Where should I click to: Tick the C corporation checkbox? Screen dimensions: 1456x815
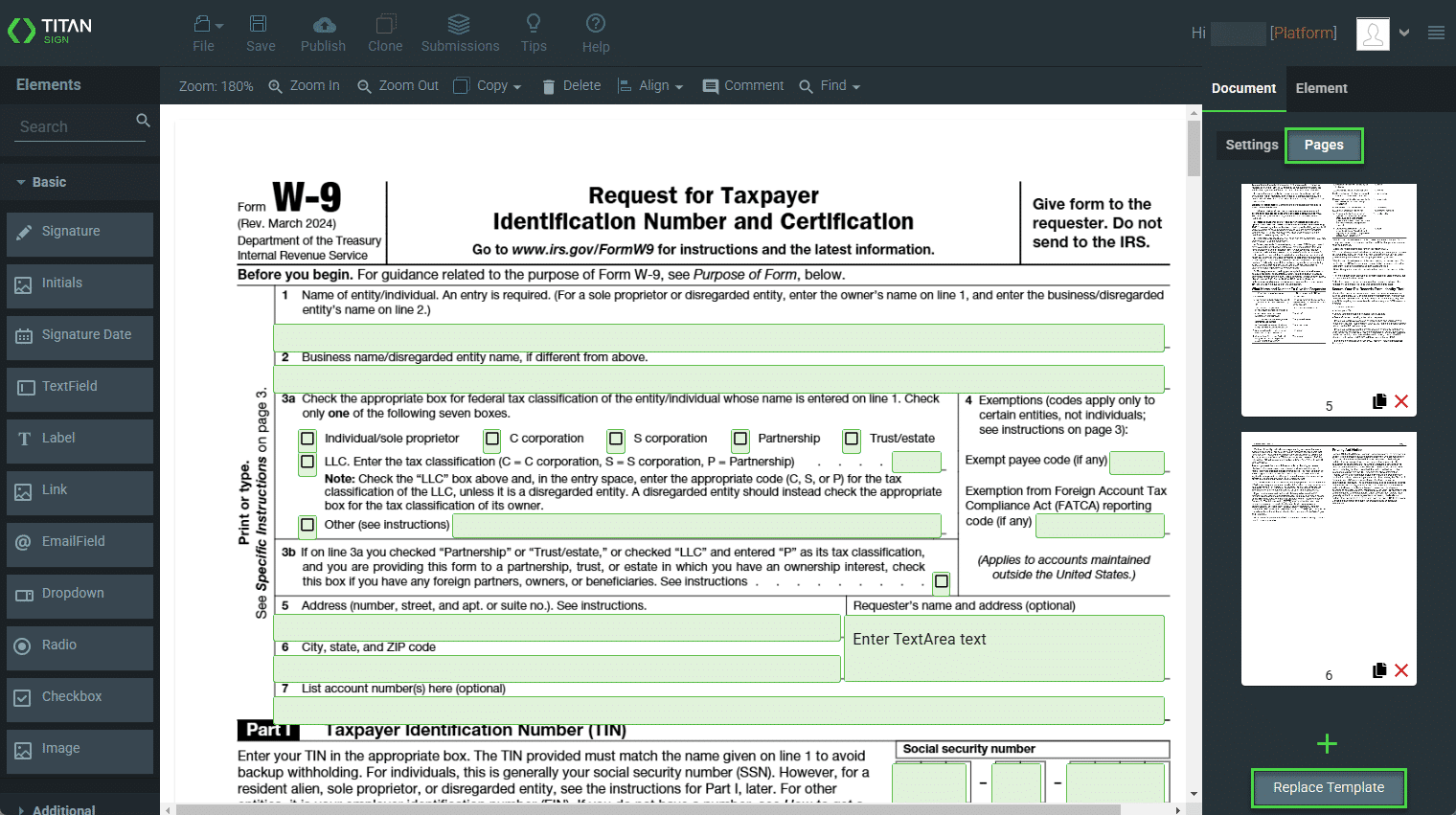click(x=492, y=439)
